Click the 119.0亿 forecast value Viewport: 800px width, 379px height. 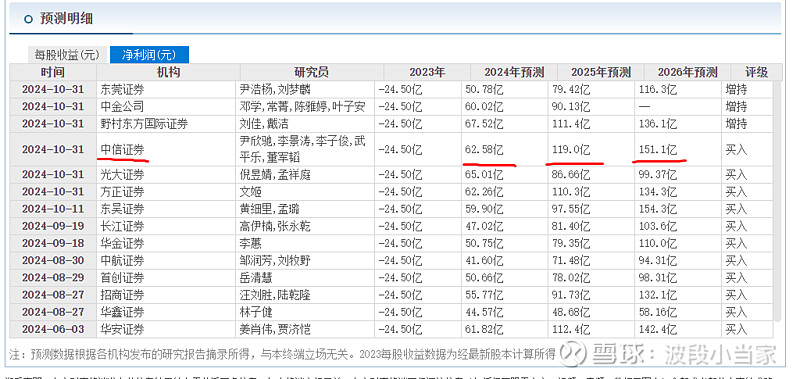click(x=570, y=149)
